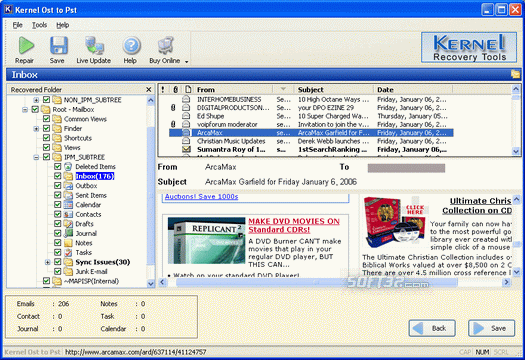This screenshot has width=525, height=360.
Task: Click attachment icon on voipforum moderator row
Action: click(173, 124)
